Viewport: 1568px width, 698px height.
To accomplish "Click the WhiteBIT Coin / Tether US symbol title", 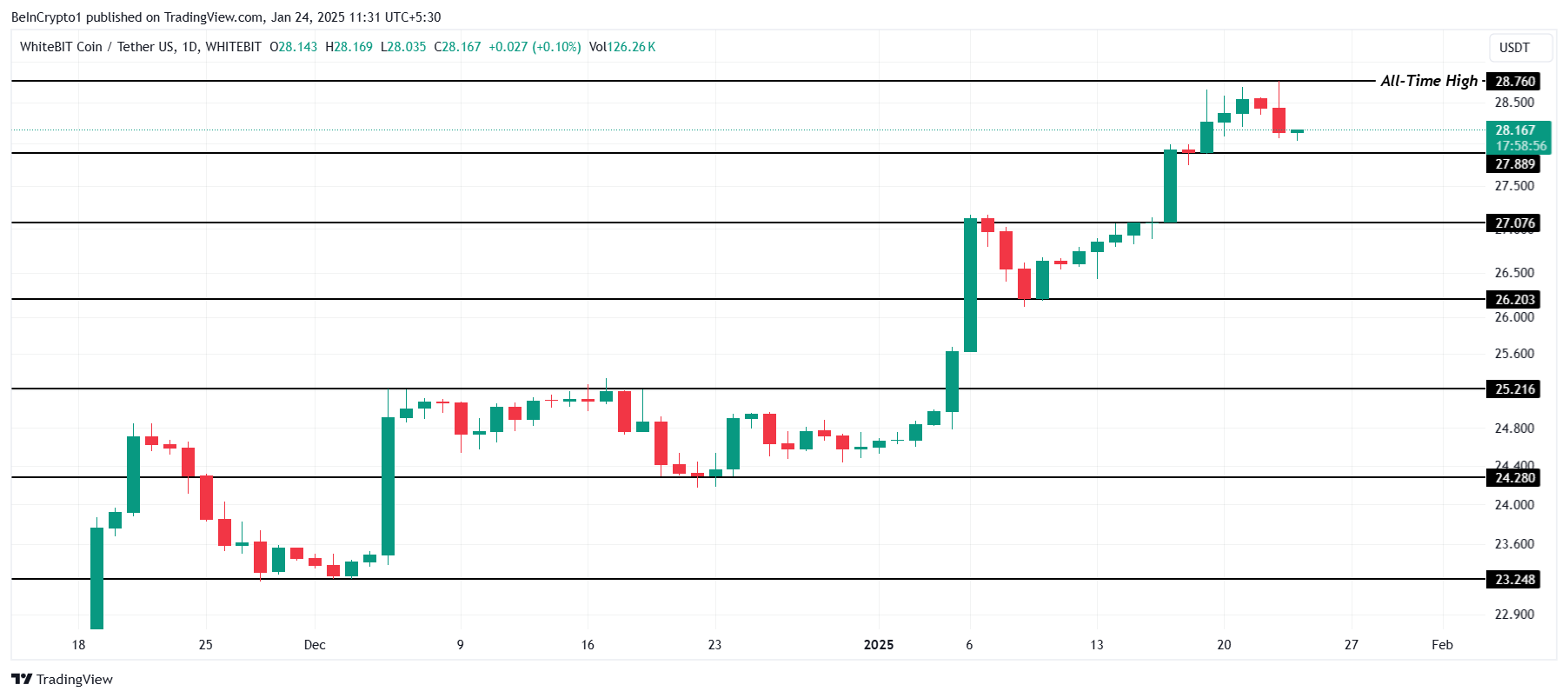I will click(141, 47).
